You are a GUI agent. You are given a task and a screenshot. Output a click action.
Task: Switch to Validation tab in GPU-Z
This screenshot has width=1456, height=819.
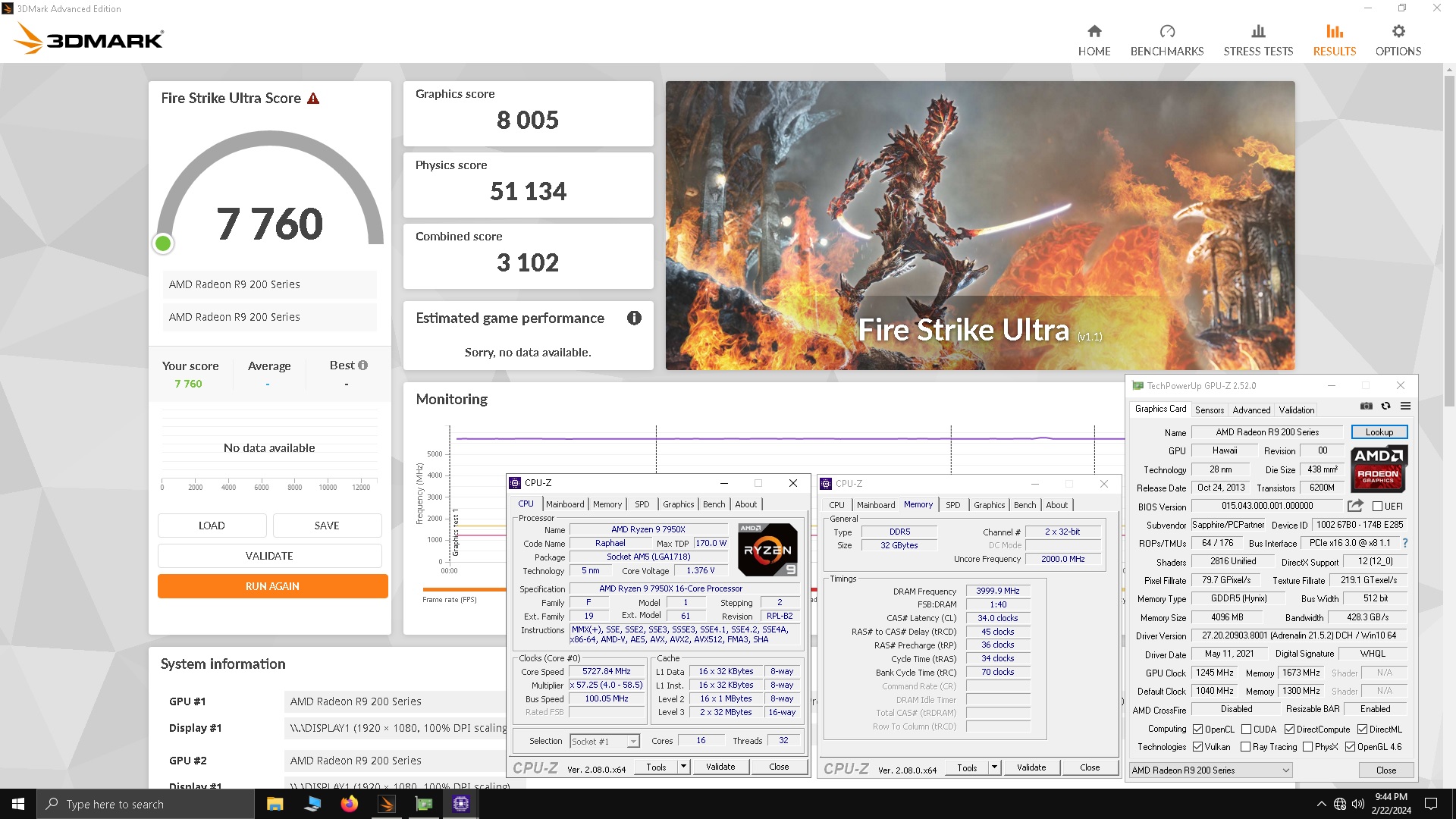point(1297,410)
